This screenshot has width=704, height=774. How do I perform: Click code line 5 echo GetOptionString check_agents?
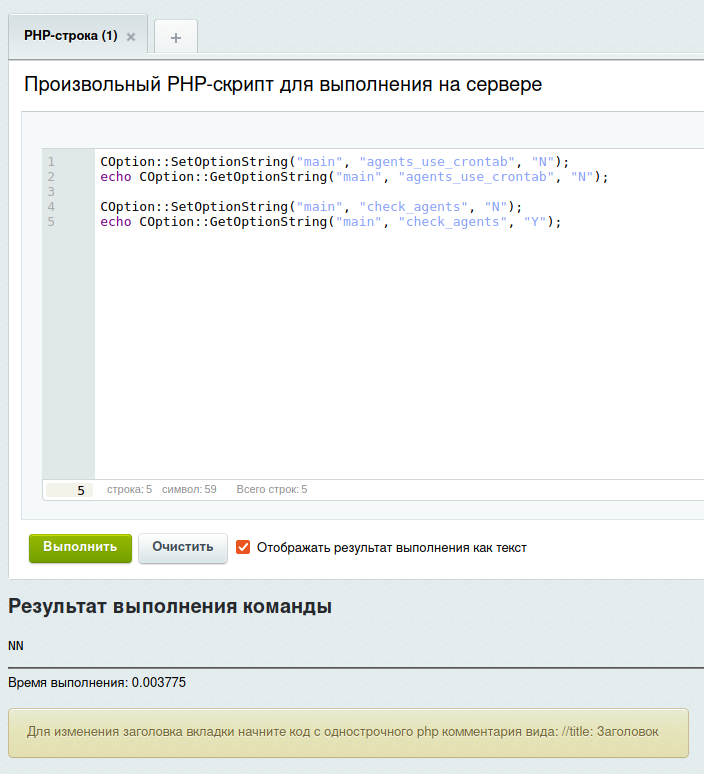331,222
